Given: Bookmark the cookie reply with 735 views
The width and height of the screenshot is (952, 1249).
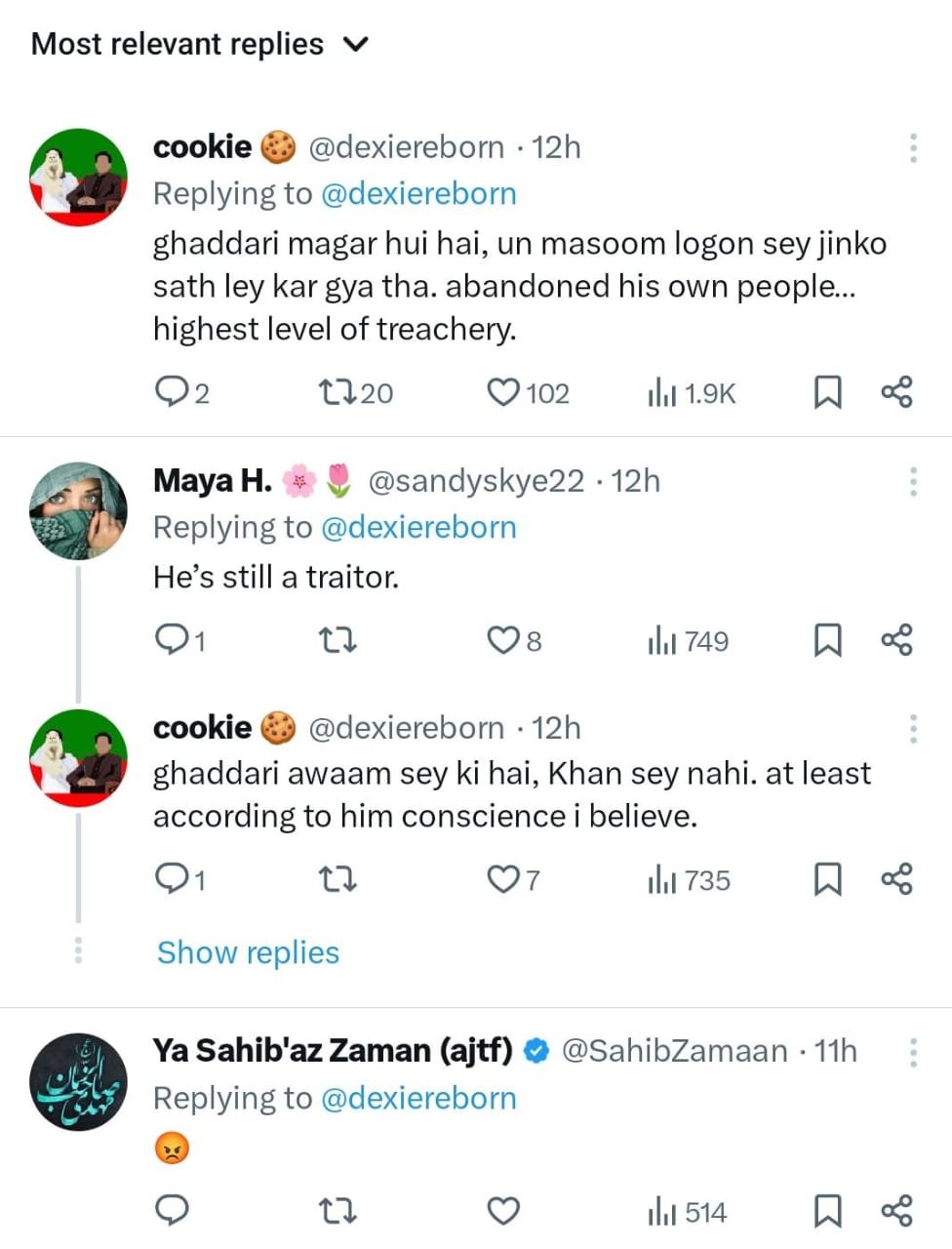Looking at the screenshot, I should (x=827, y=879).
